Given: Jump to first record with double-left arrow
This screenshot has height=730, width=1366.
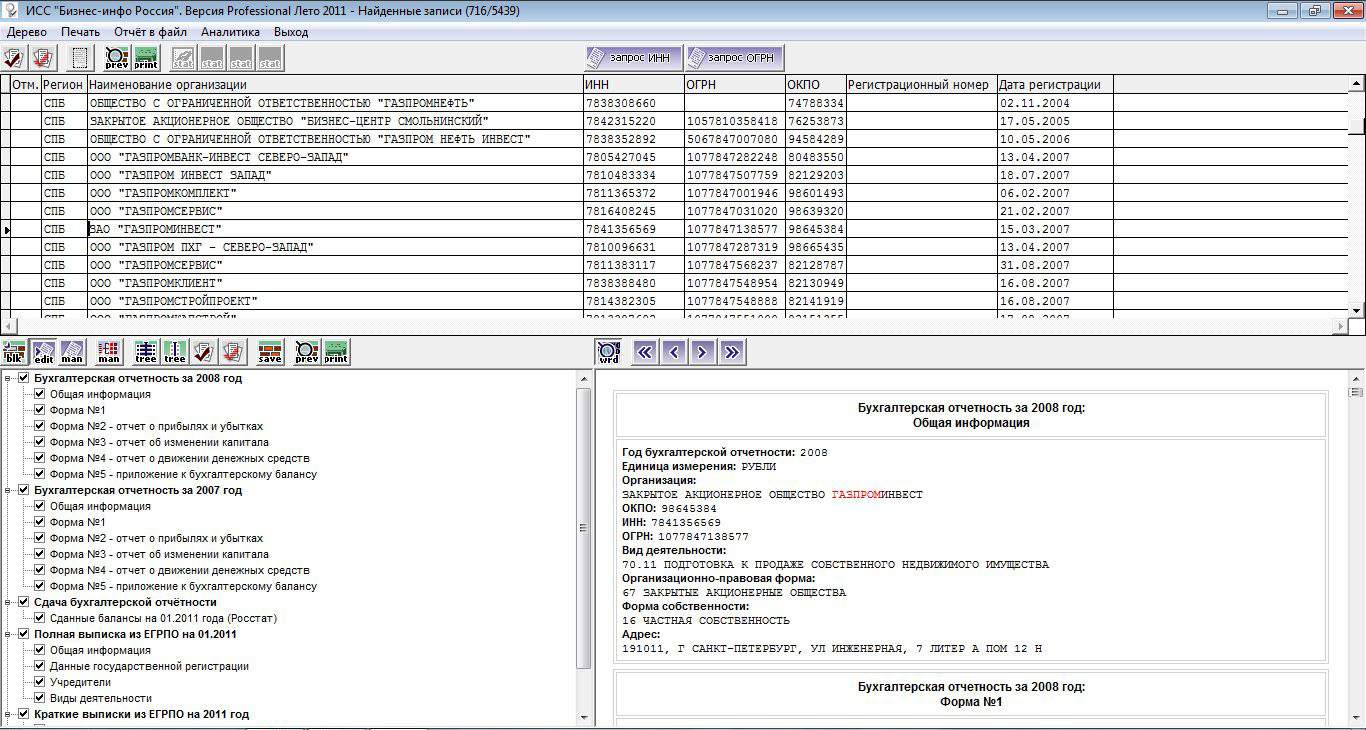Looking at the screenshot, I should click(x=646, y=352).
